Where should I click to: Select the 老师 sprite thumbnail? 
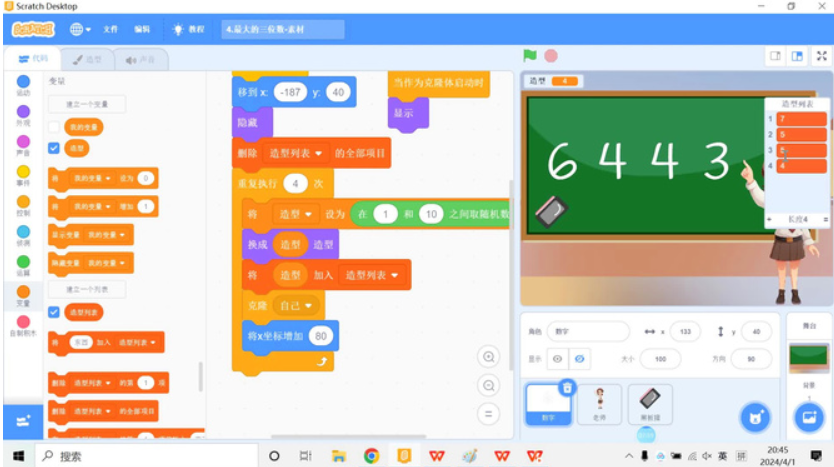(x=599, y=404)
